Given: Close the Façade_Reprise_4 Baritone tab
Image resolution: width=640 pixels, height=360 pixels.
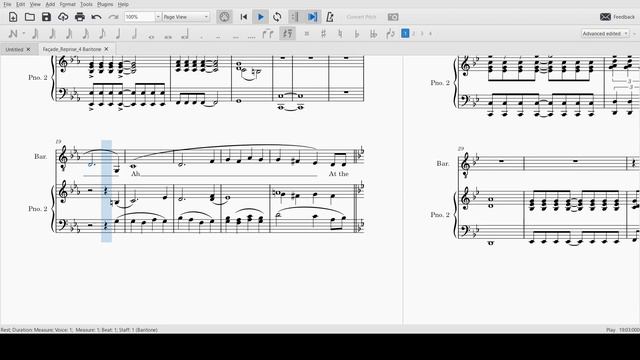Looking at the screenshot, I should point(107,49).
